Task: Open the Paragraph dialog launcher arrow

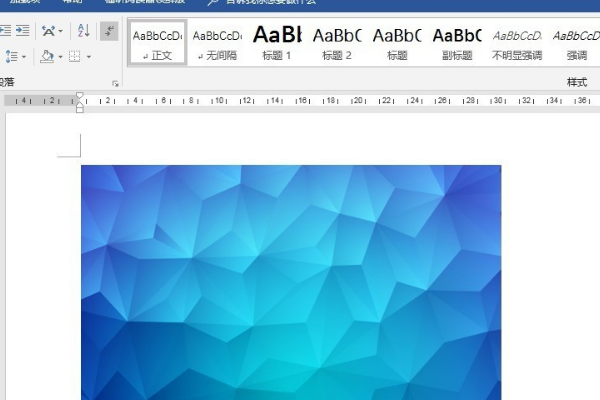Action: coord(115,83)
